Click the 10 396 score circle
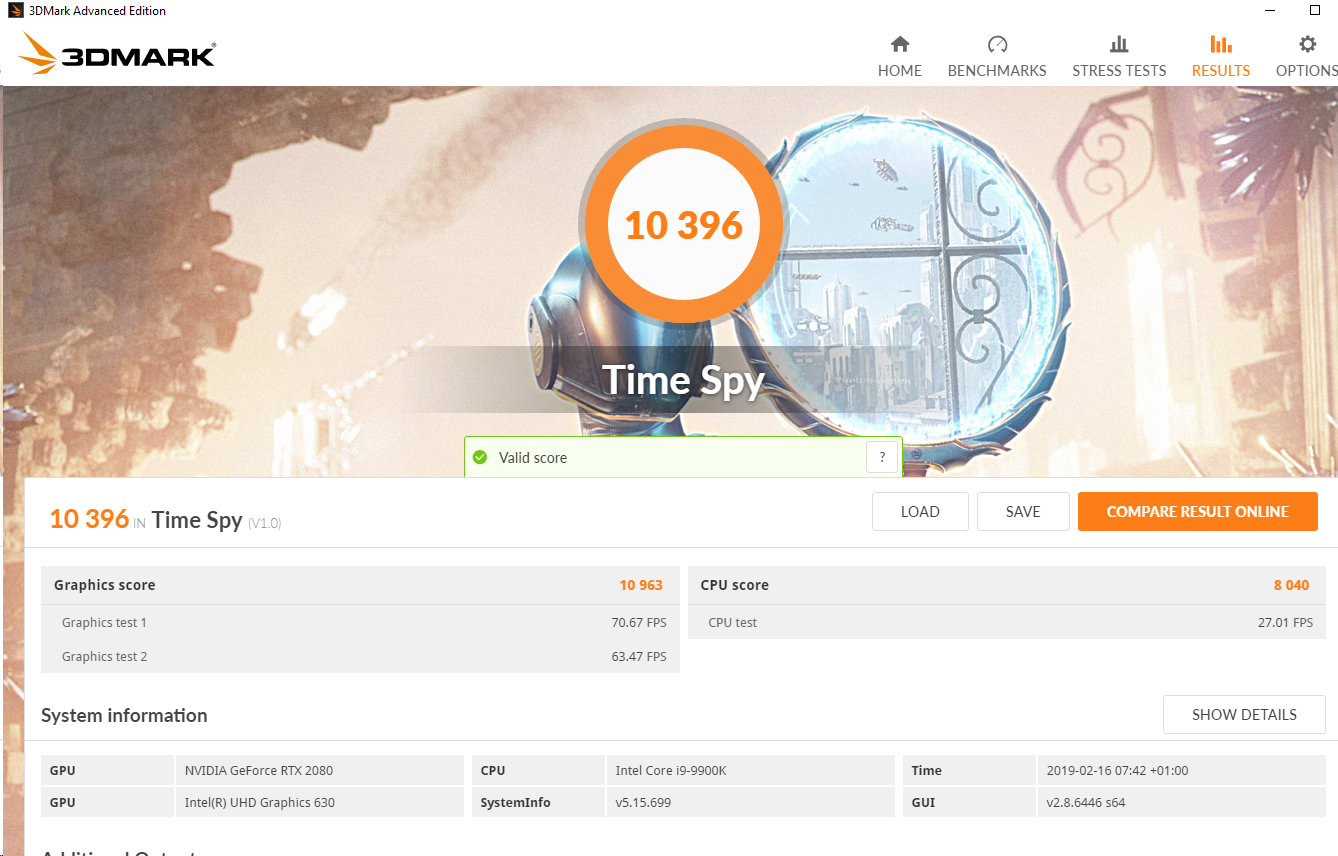This screenshot has width=1338, height=856. click(x=684, y=225)
